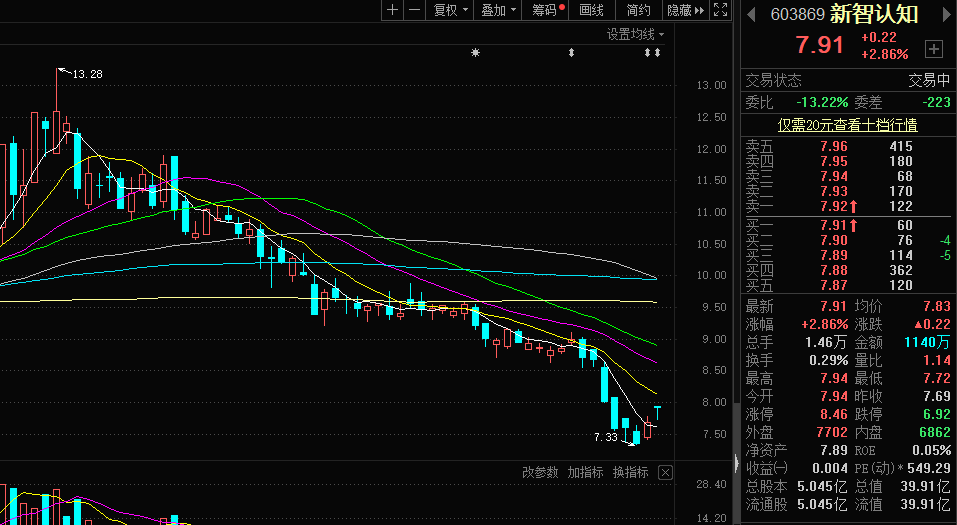
Task: Toggle 筹码 chip distribution view
Action: click(546, 10)
